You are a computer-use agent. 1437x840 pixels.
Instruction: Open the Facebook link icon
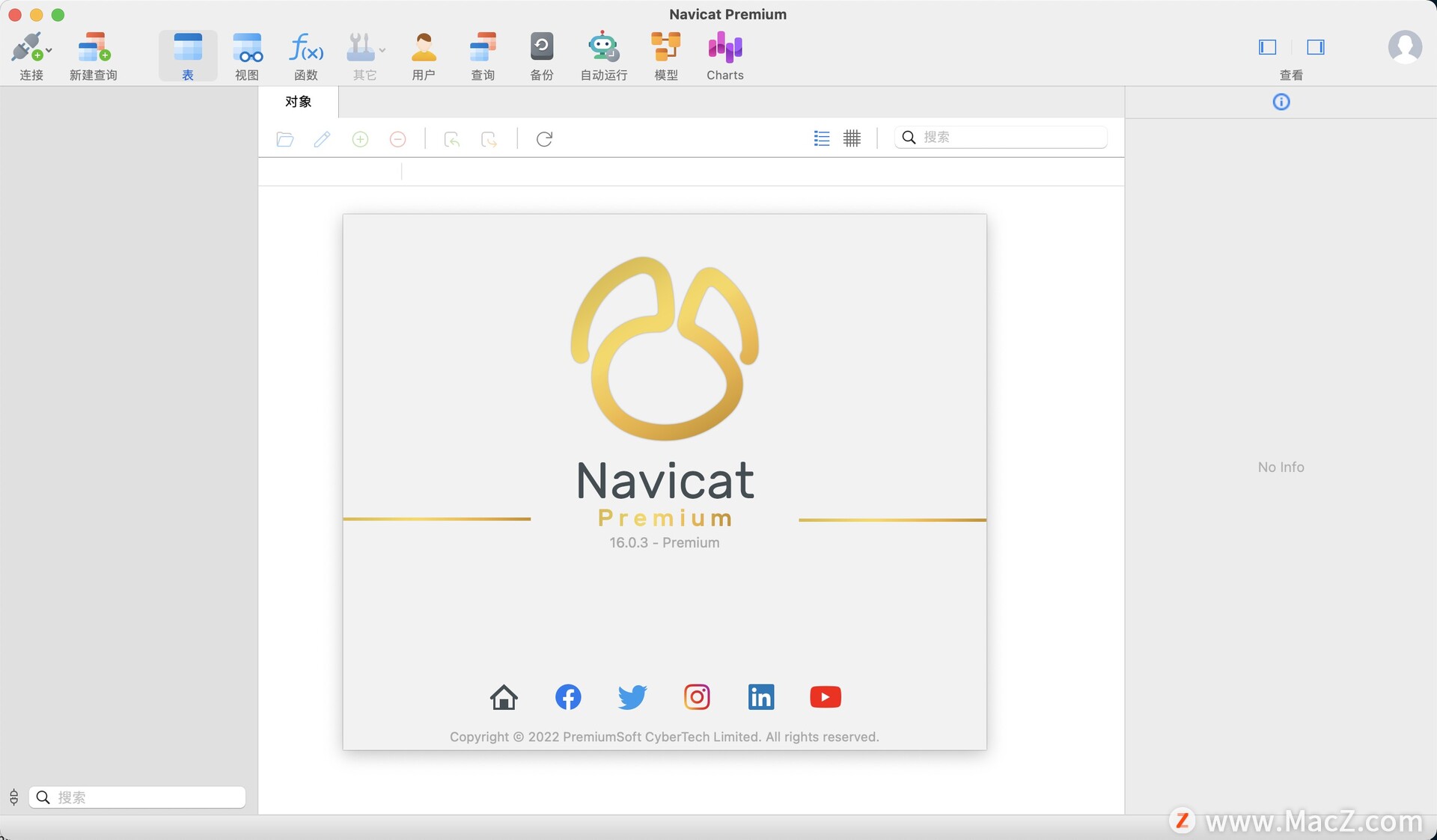pyautogui.click(x=568, y=697)
